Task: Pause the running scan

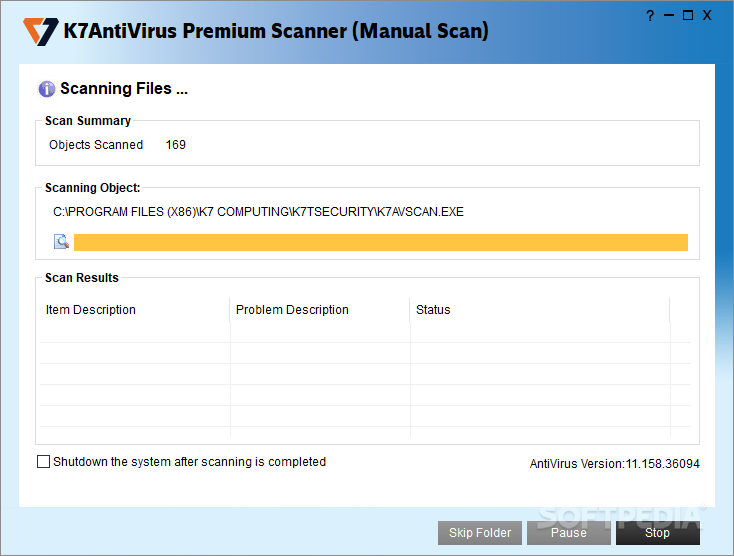Action: [x=569, y=533]
